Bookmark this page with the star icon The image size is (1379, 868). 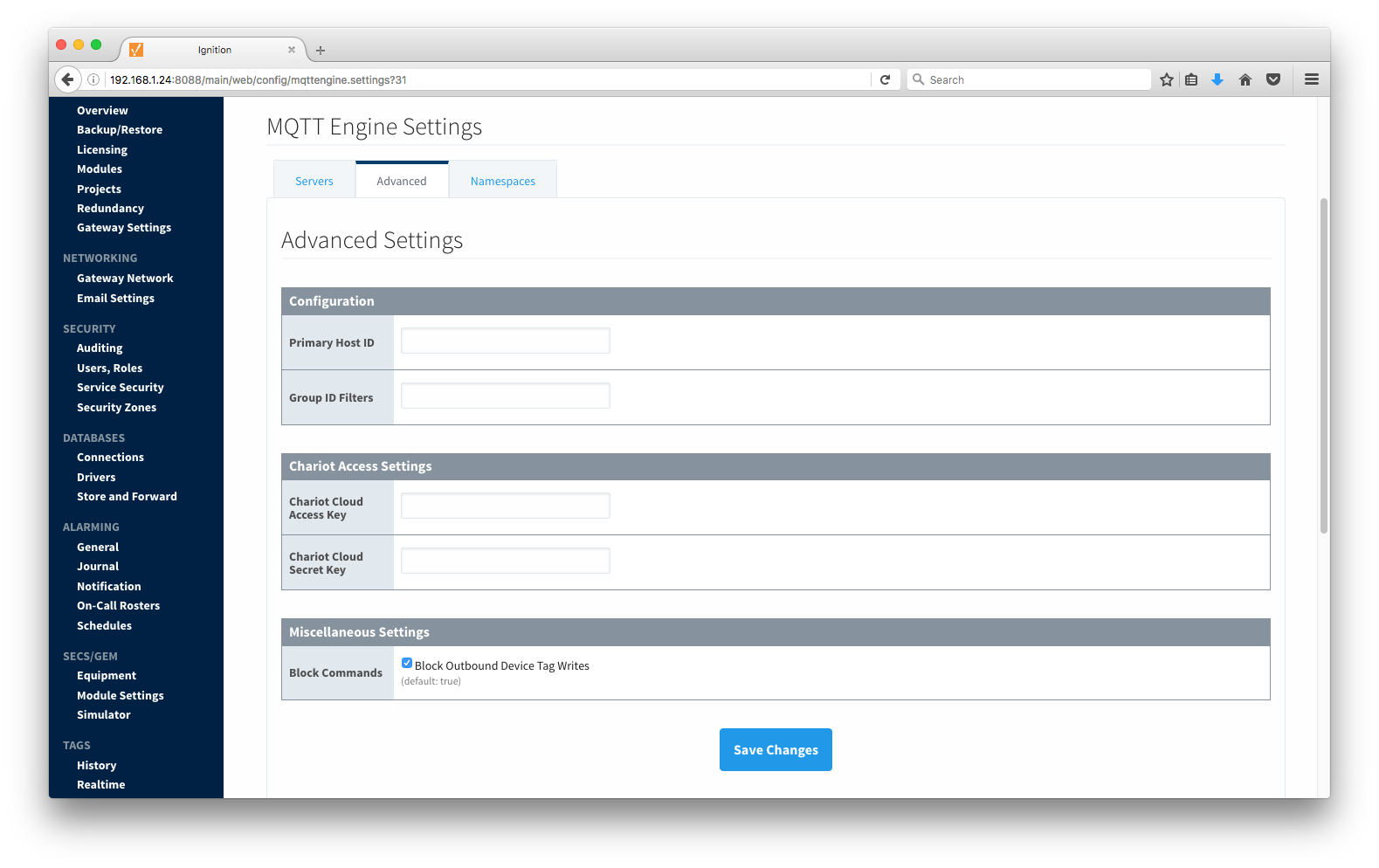coord(1167,79)
